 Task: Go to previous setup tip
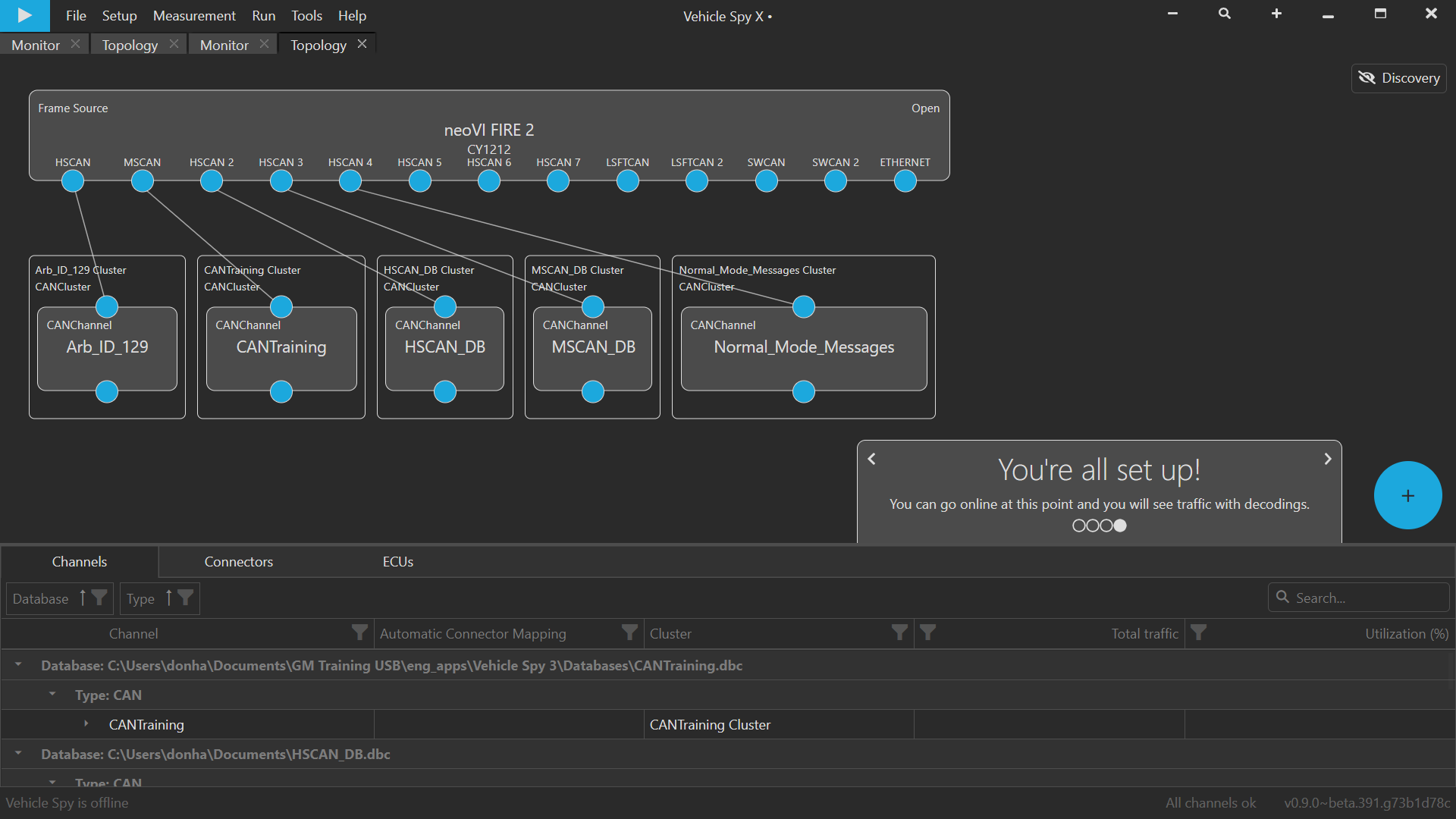[x=872, y=459]
